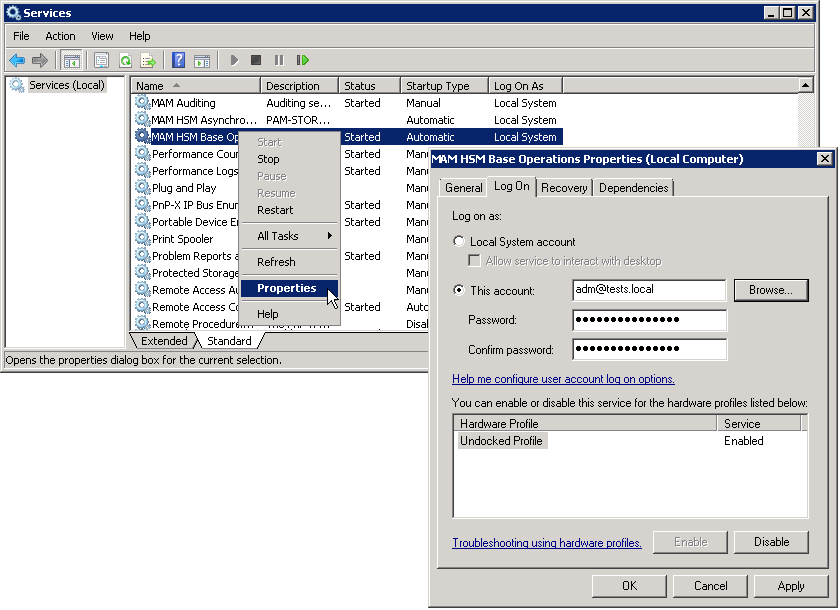Click the Restart Service toolbar icon
840x610 pixels.
(x=302, y=61)
